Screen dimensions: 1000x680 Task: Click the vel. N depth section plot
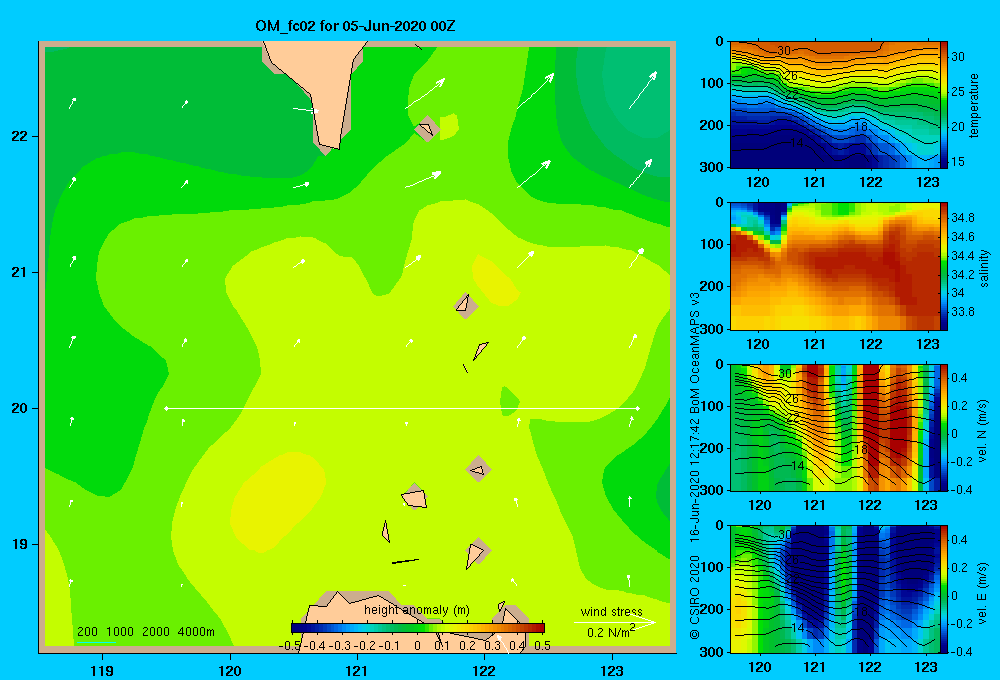tap(835, 427)
